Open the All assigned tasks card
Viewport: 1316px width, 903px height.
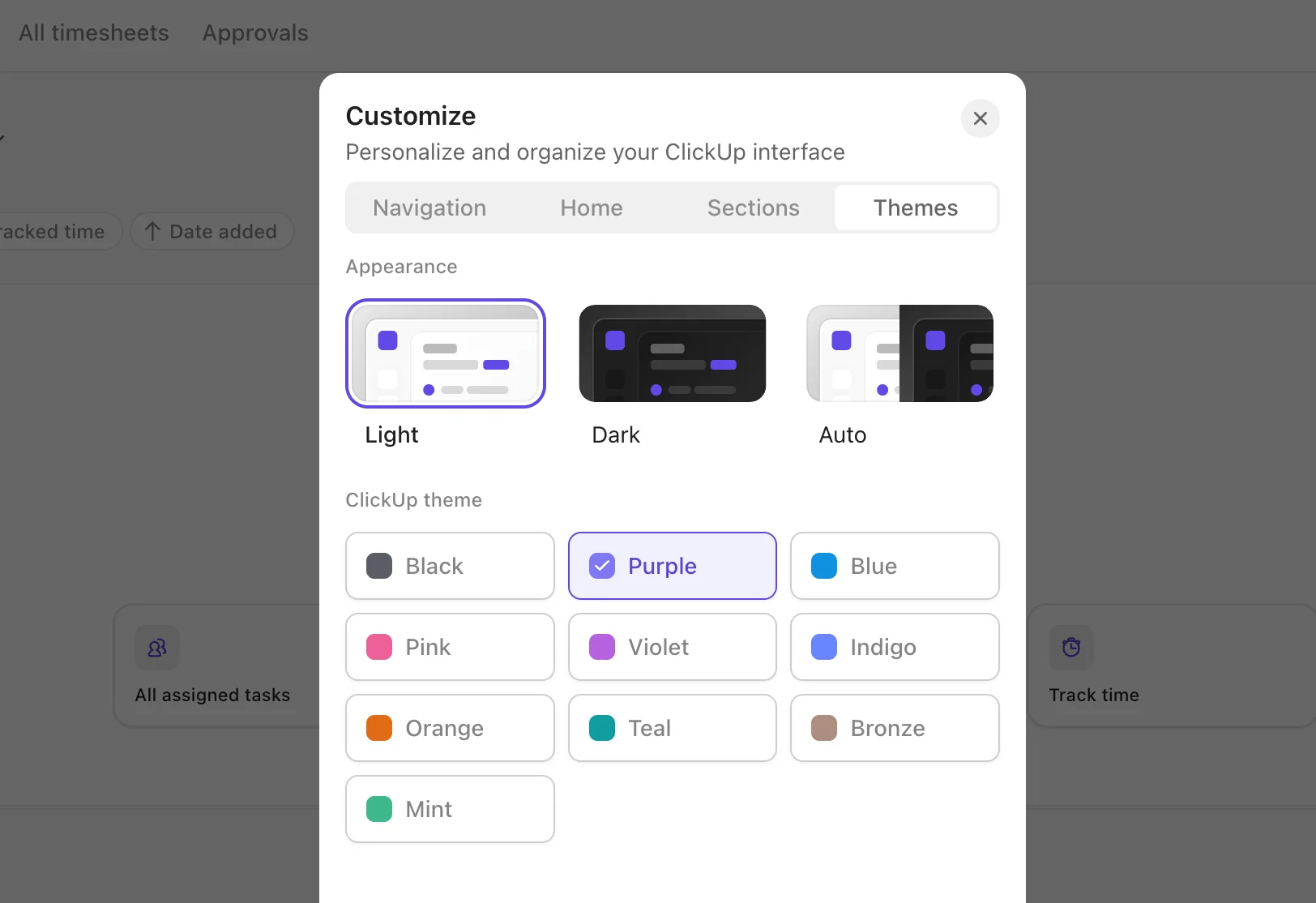[217, 665]
